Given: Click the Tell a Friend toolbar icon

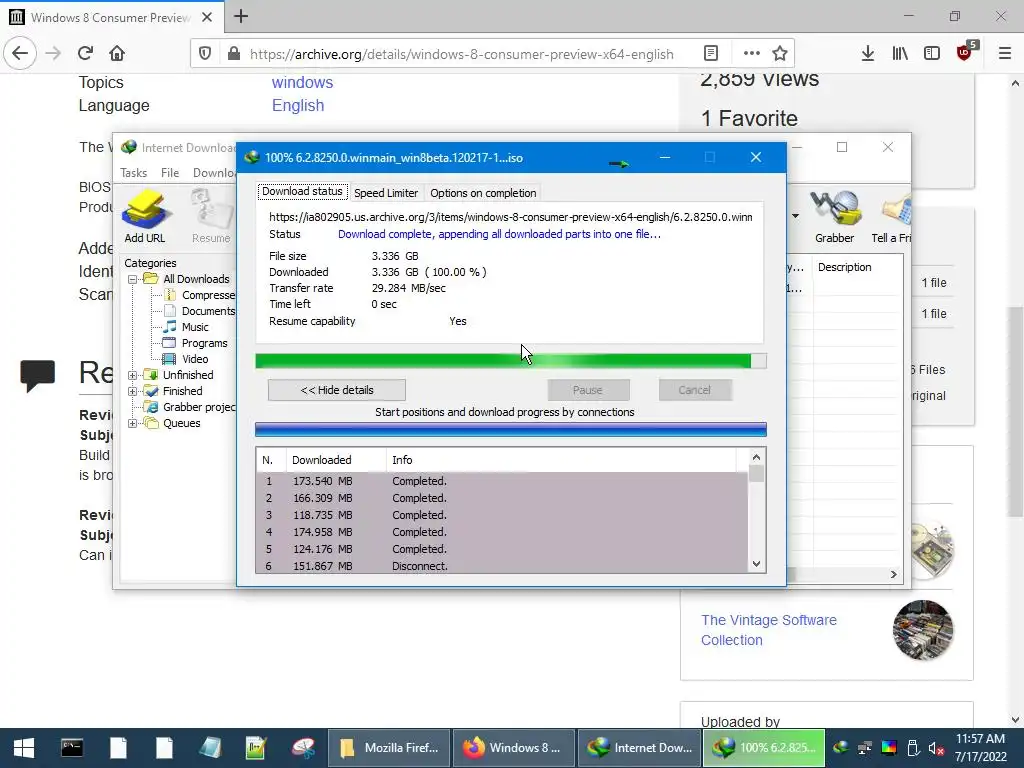Looking at the screenshot, I should 895,209.
